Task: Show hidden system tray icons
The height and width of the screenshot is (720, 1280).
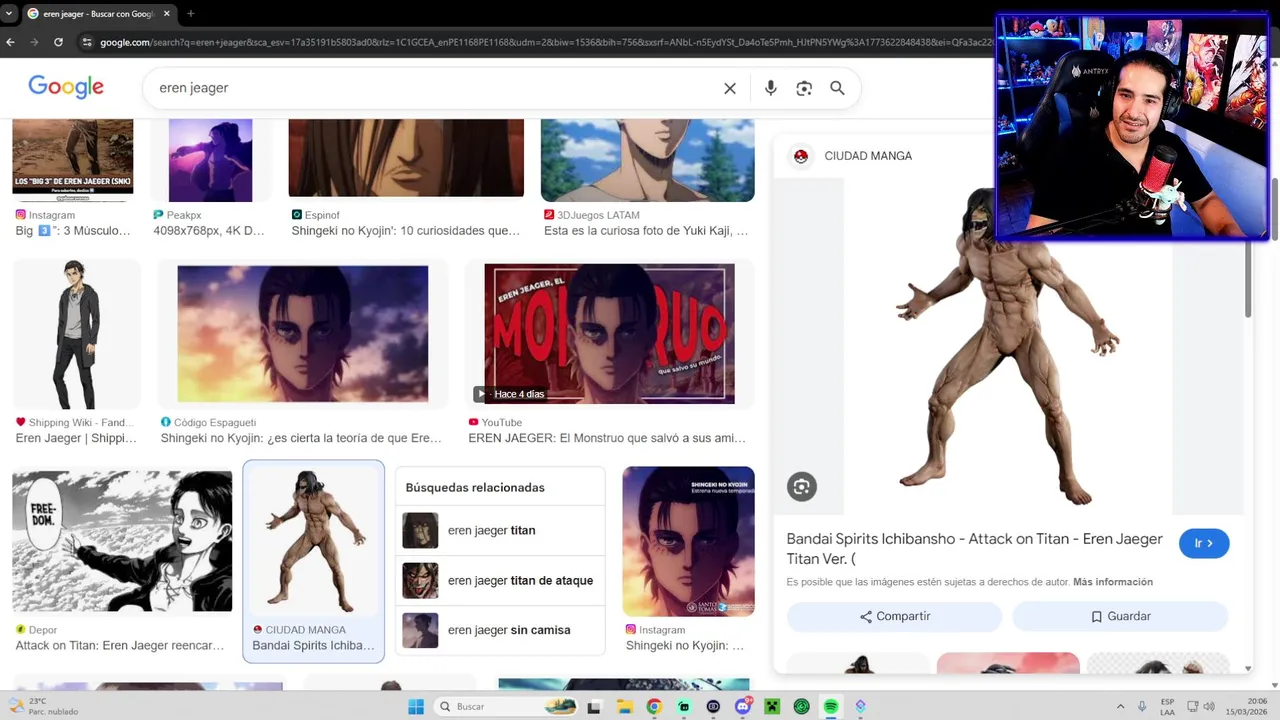Action: (x=1120, y=707)
